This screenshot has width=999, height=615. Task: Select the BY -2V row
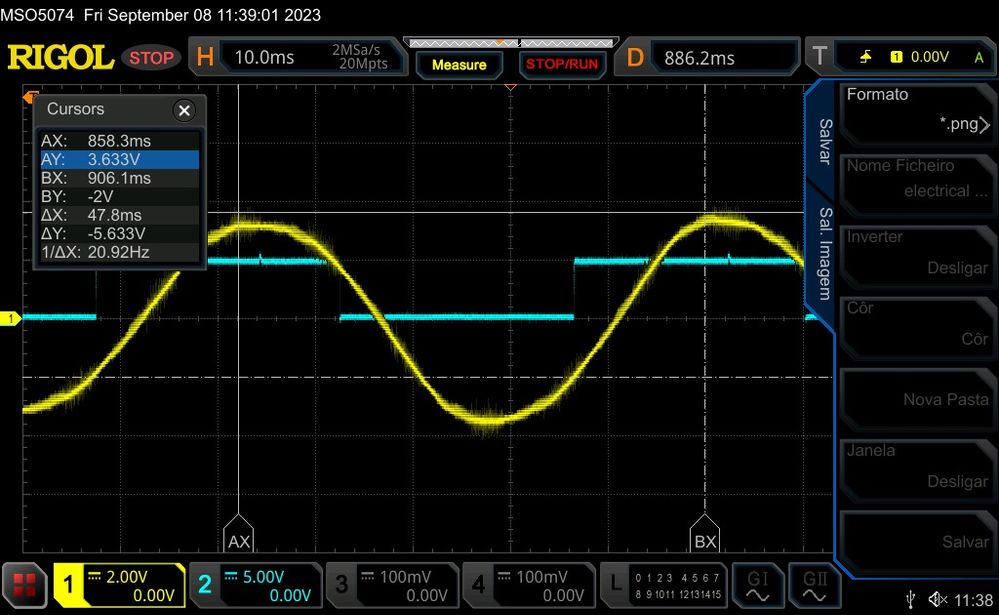120,196
